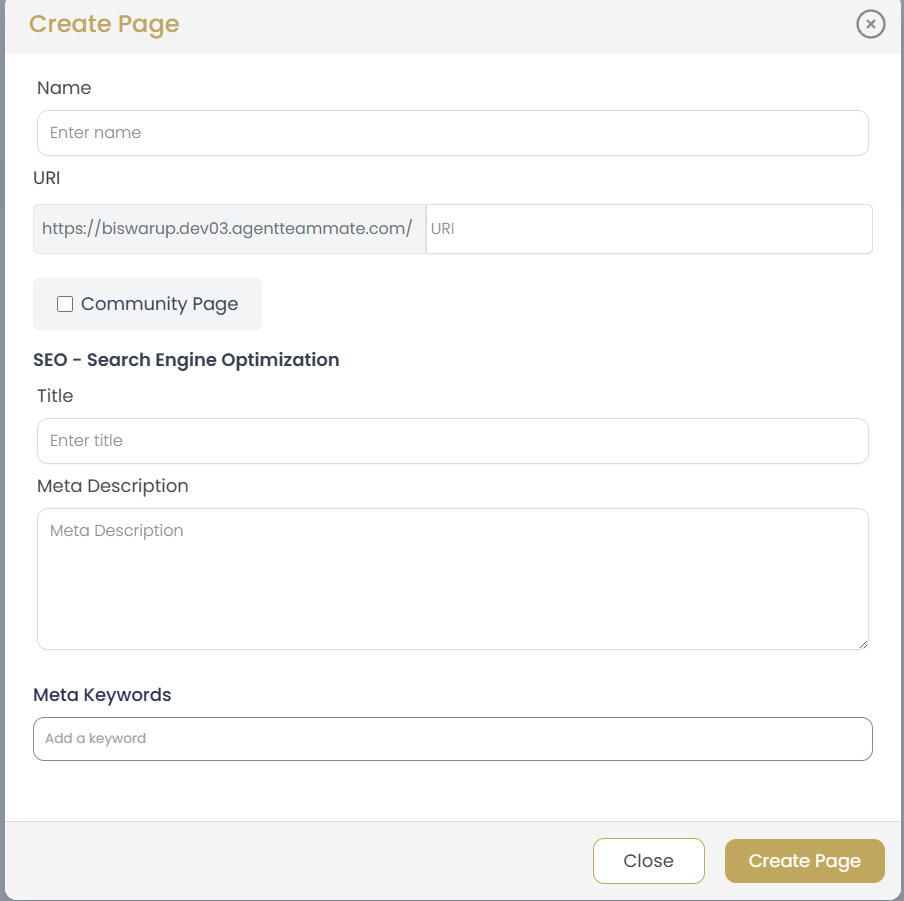This screenshot has height=901, width=904.
Task: Focus the URI input field
Action: tap(648, 228)
